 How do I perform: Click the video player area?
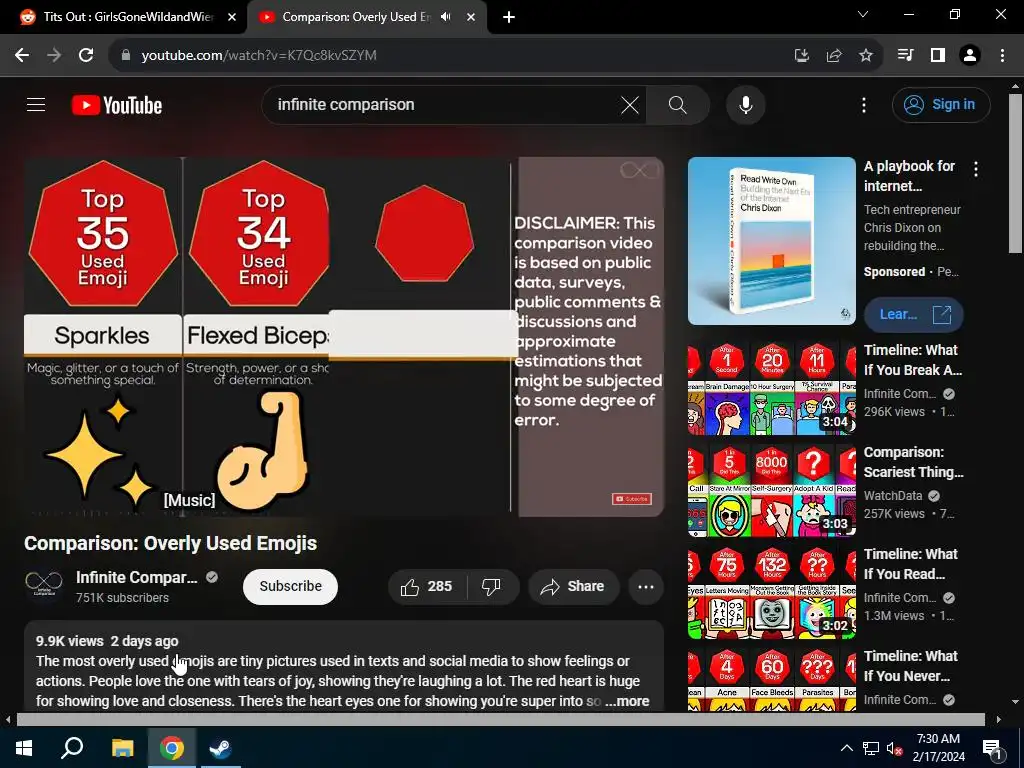tap(344, 336)
